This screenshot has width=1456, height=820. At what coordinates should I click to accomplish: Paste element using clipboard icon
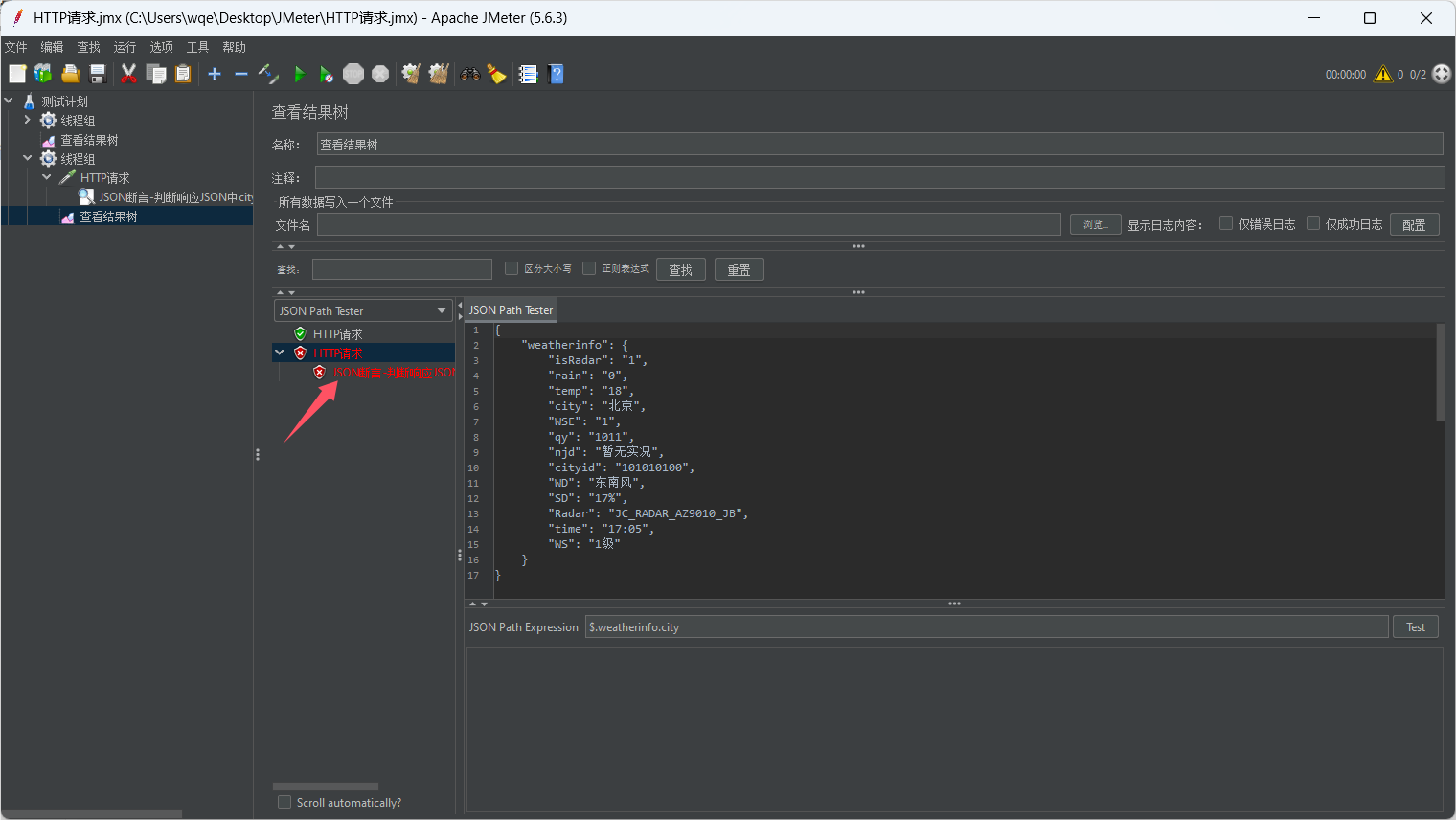(x=183, y=74)
